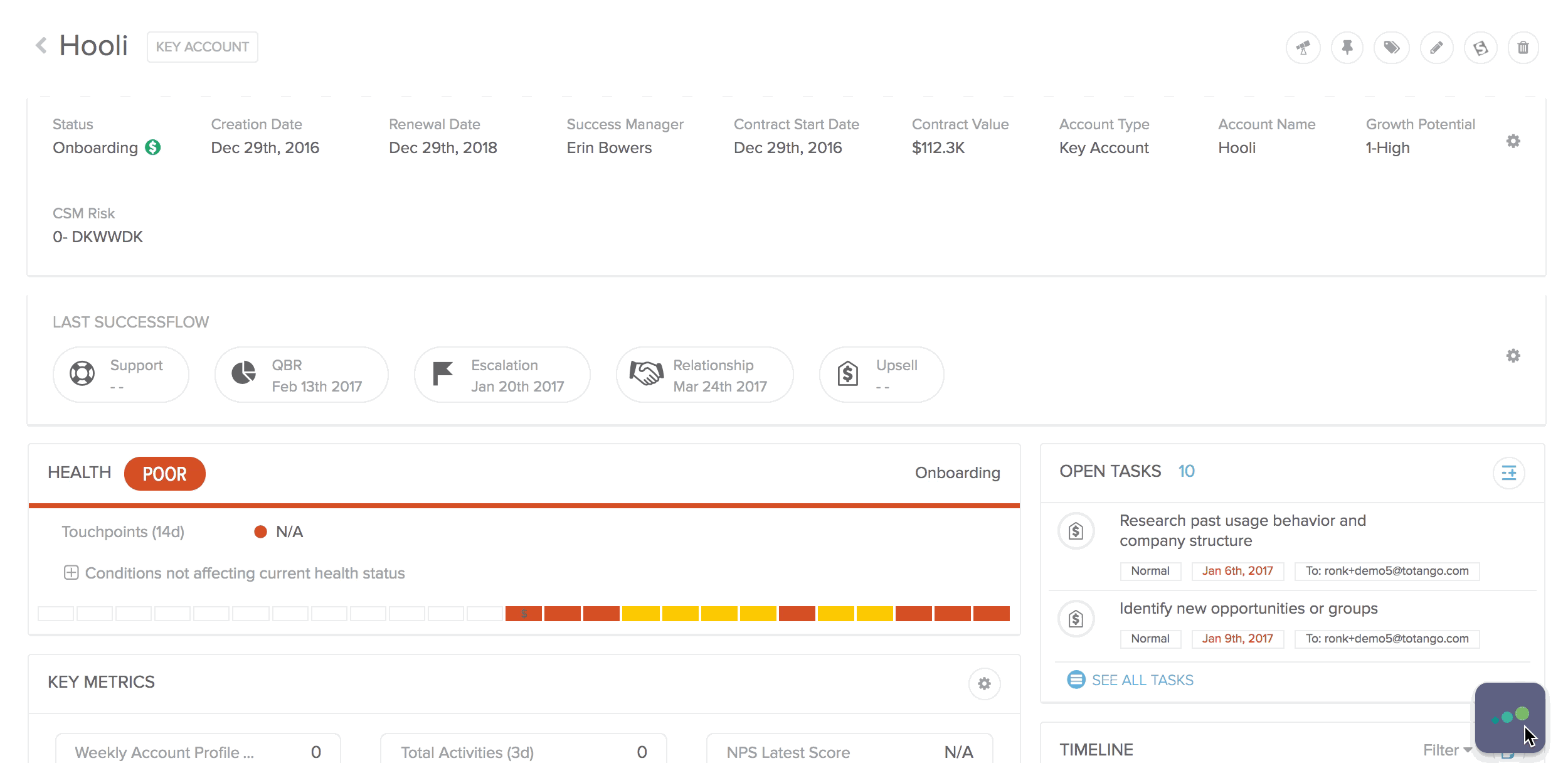This screenshot has height=763, width=1568.
Task: Select the KEY ACCOUNT label tab
Action: 202,46
